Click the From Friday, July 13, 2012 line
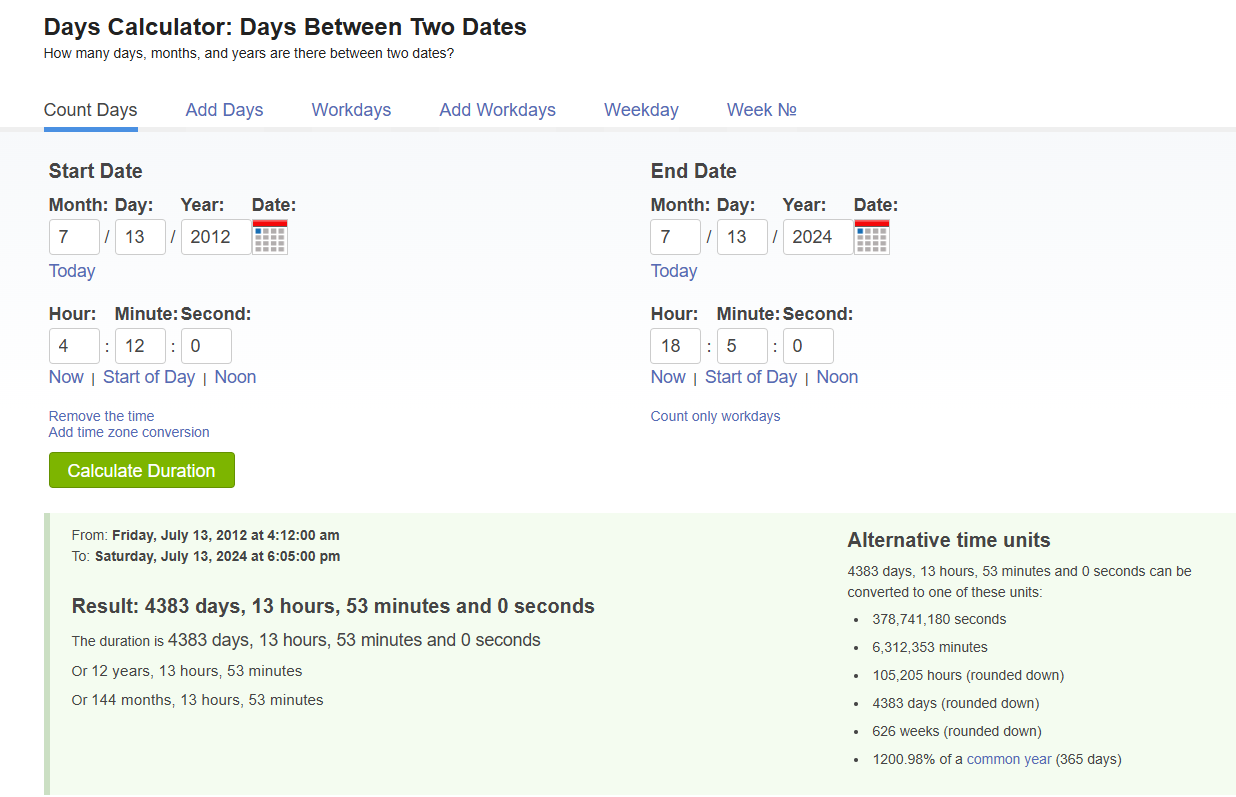The width and height of the screenshot is (1236, 797). tap(206, 535)
